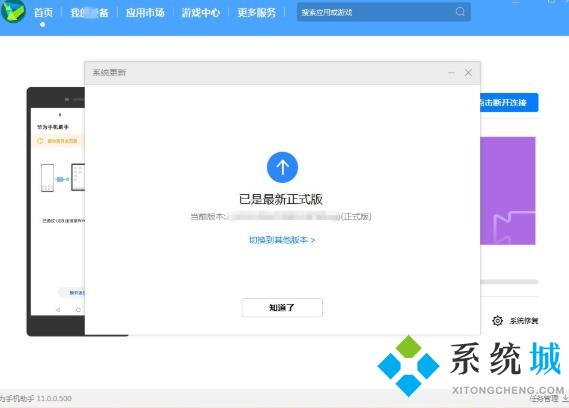Click the HiSuite logo icon
This screenshot has height=408, width=569.
(x=13, y=11)
